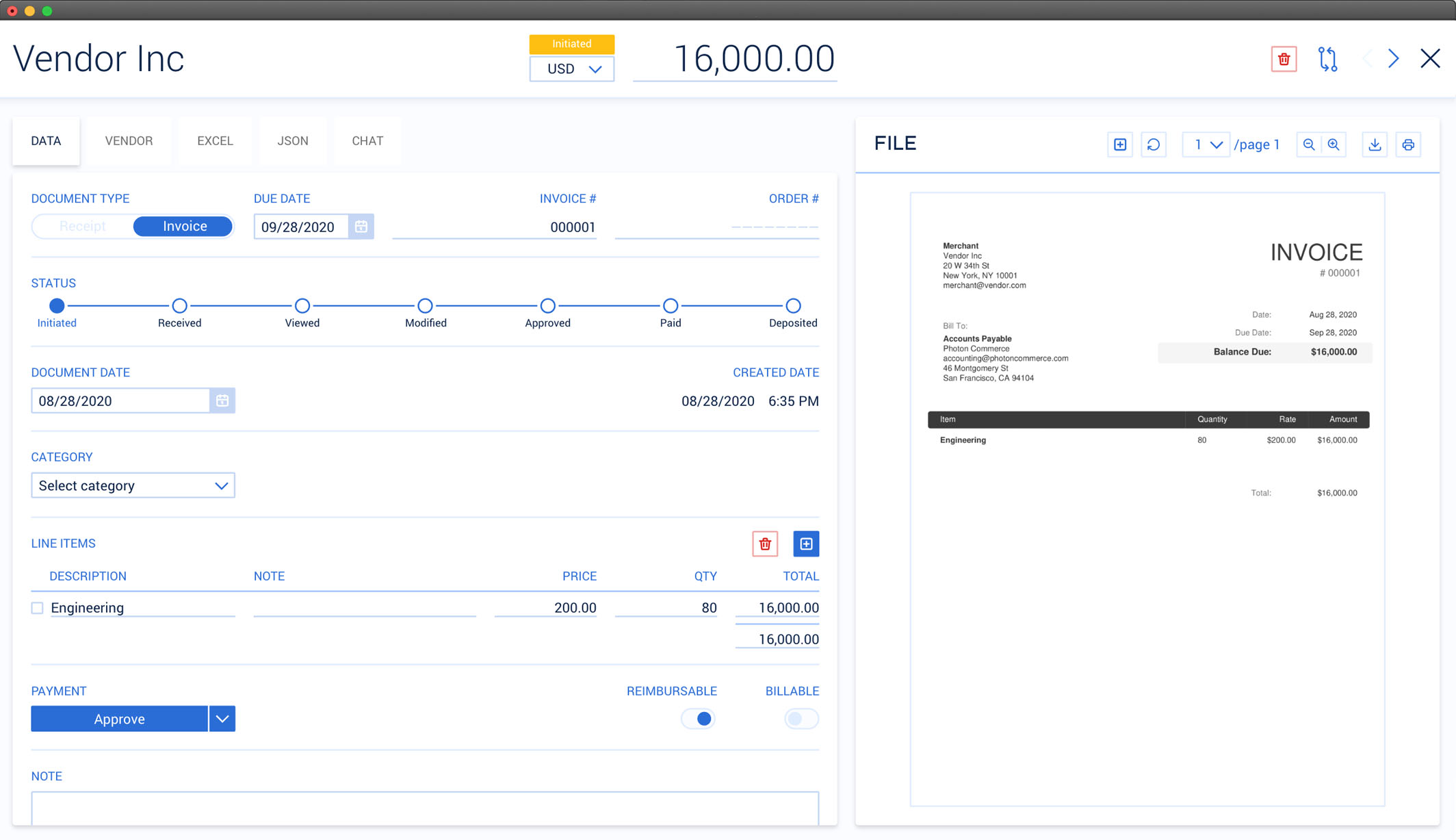Print the invoice file
Screen dimensions: 1456x840
[1408, 144]
